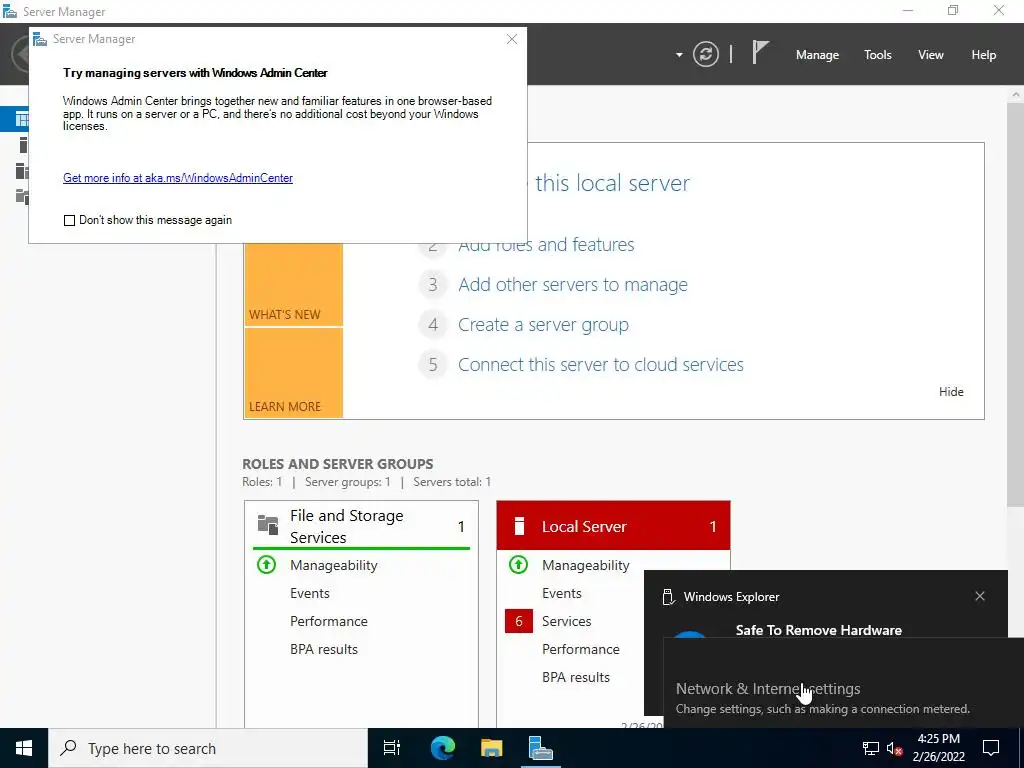Image resolution: width=1024 pixels, height=768 pixels.
Task: Open Manageability under Local Server
Action: (x=586, y=566)
